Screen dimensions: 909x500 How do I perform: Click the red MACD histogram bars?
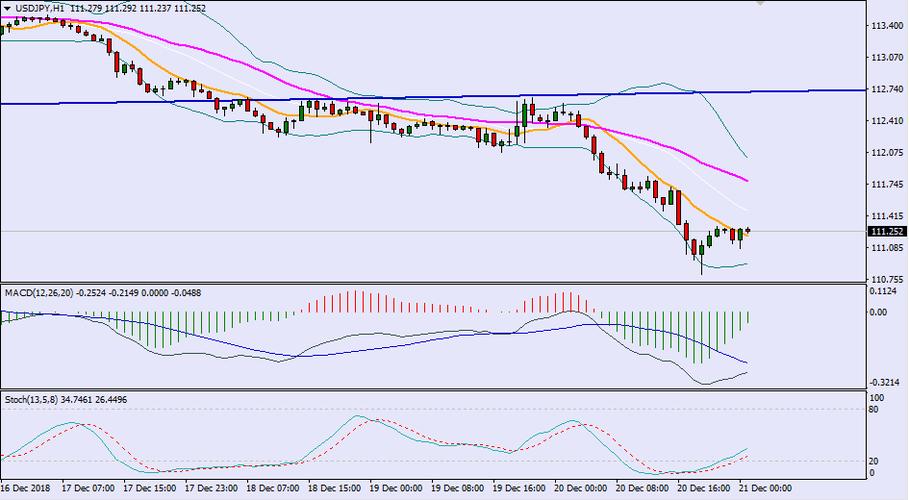coord(355,302)
